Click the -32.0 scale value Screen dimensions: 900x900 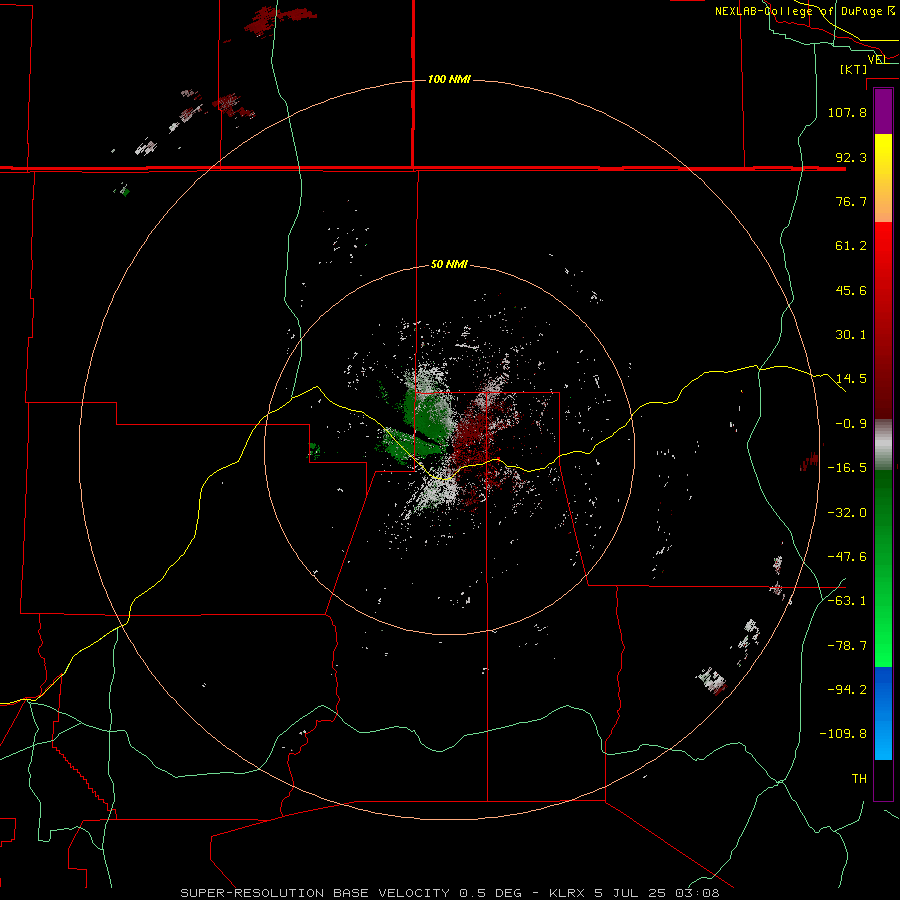pyautogui.click(x=847, y=513)
